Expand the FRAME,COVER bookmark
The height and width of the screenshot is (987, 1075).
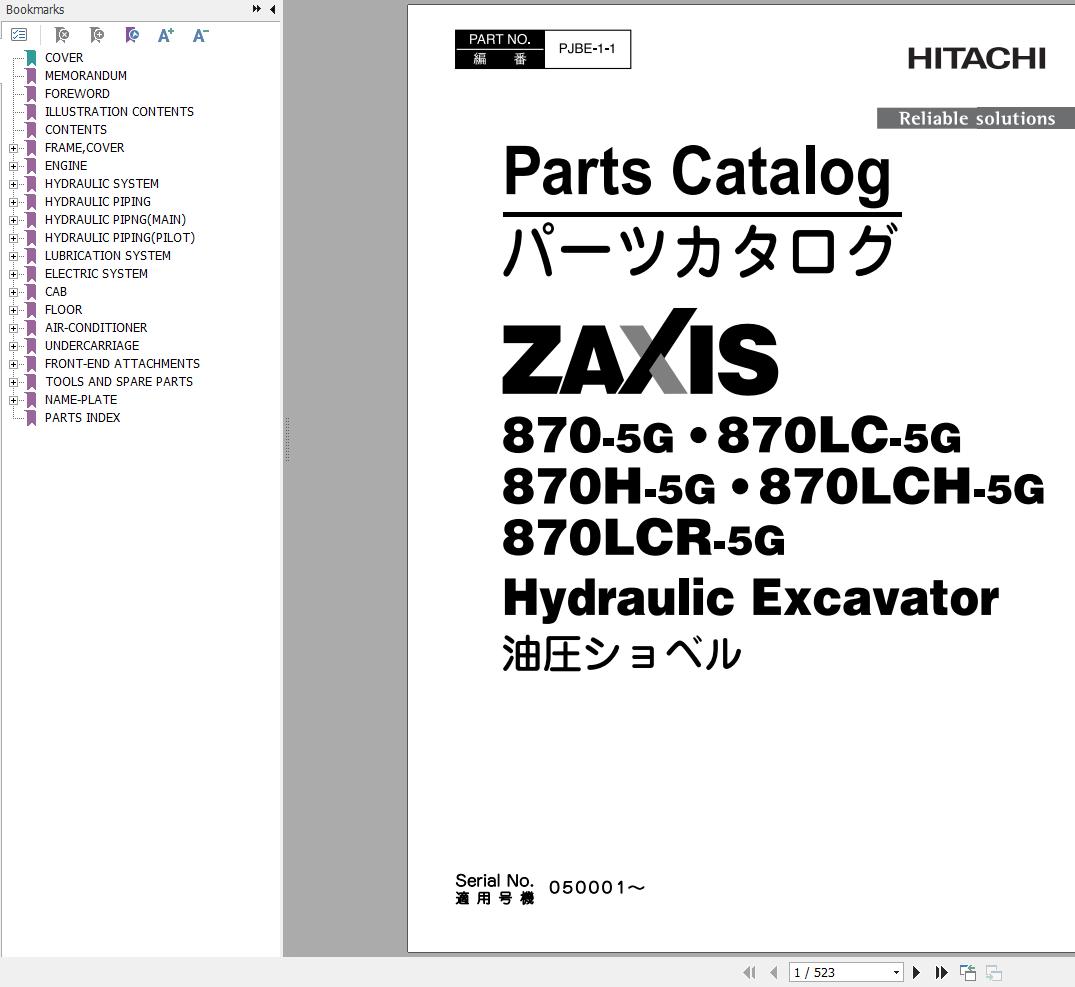pyautogui.click(x=13, y=148)
